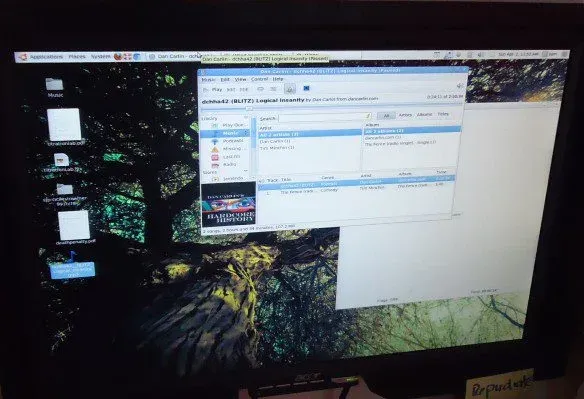
Task: Collapse the Stores section in sidebar
Action: 246,171
